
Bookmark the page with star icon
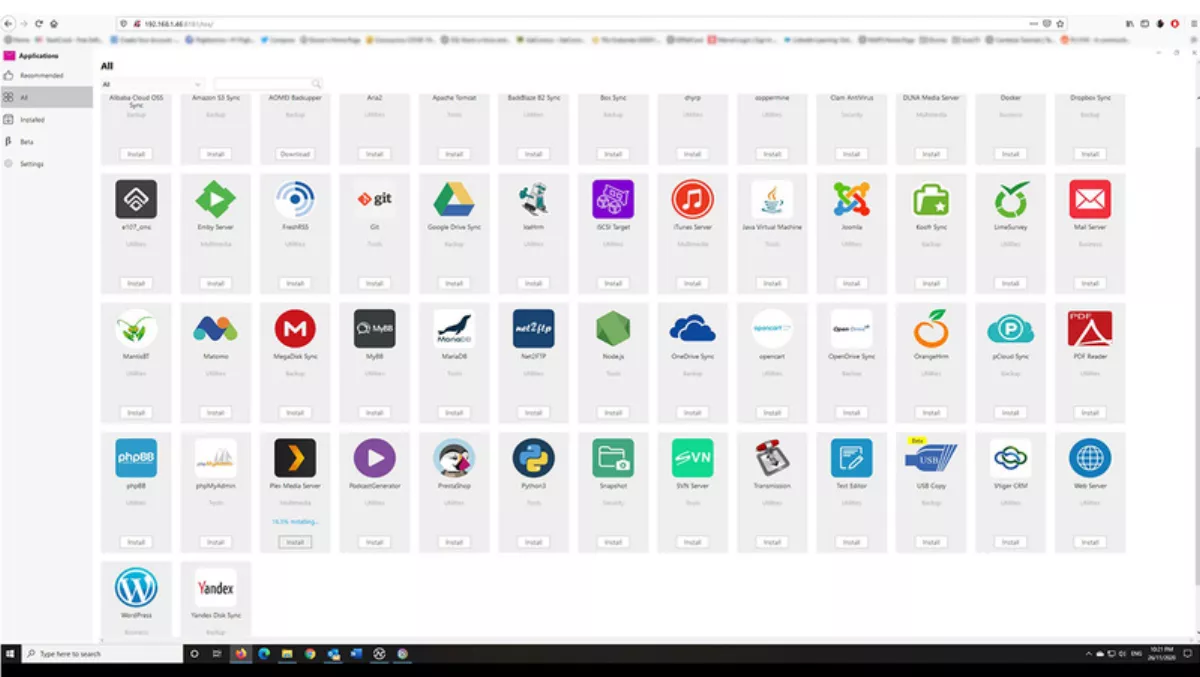tap(1060, 22)
